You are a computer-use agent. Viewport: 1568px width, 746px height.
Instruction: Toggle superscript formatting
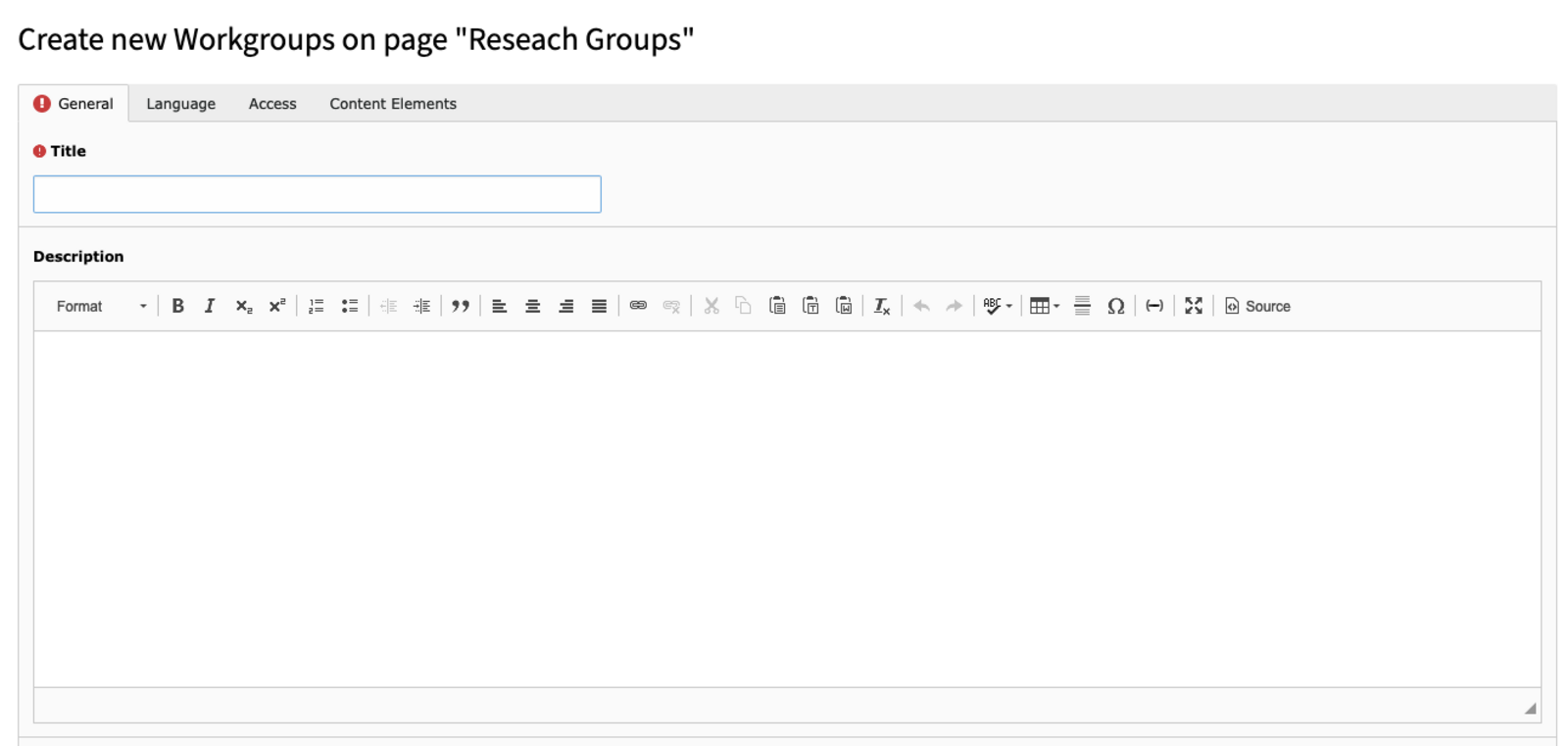coord(277,306)
